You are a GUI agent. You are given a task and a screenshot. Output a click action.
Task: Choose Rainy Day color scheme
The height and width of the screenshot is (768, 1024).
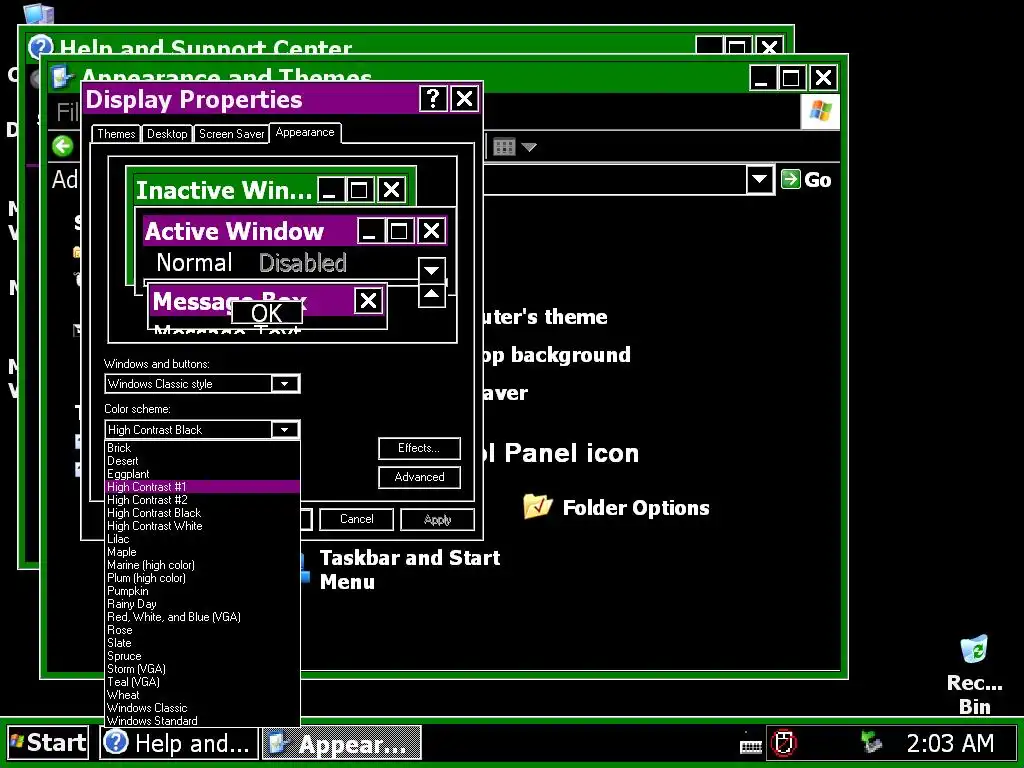(202, 603)
